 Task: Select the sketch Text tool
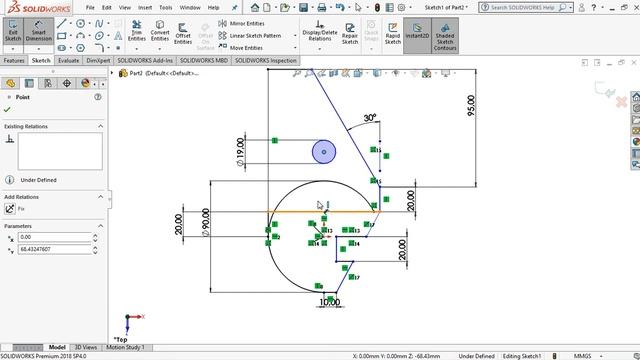click(118, 36)
